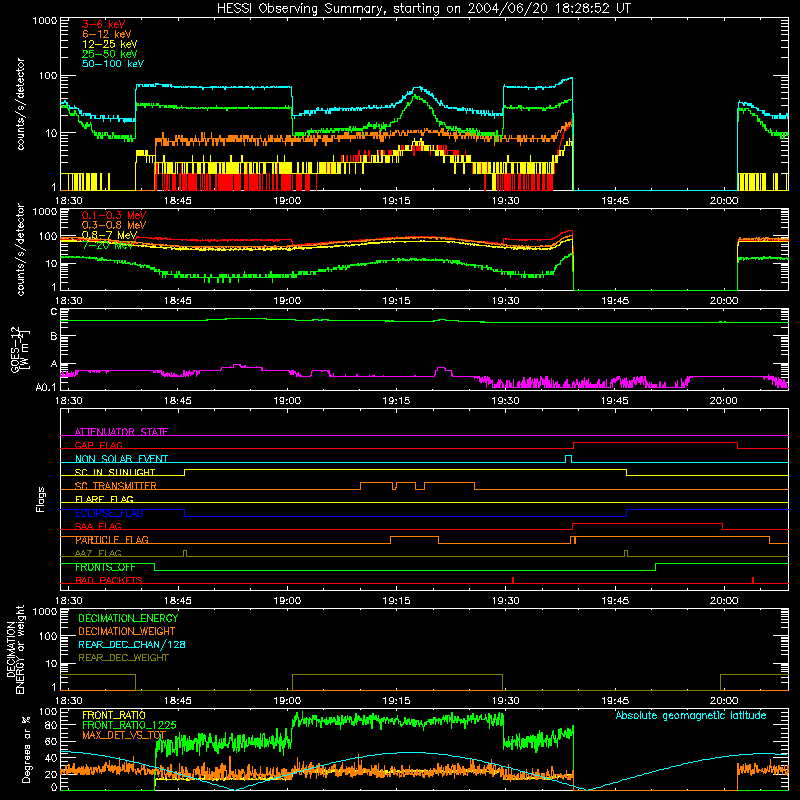Click the yellow FRONT_RATIO legend label

point(114,715)
